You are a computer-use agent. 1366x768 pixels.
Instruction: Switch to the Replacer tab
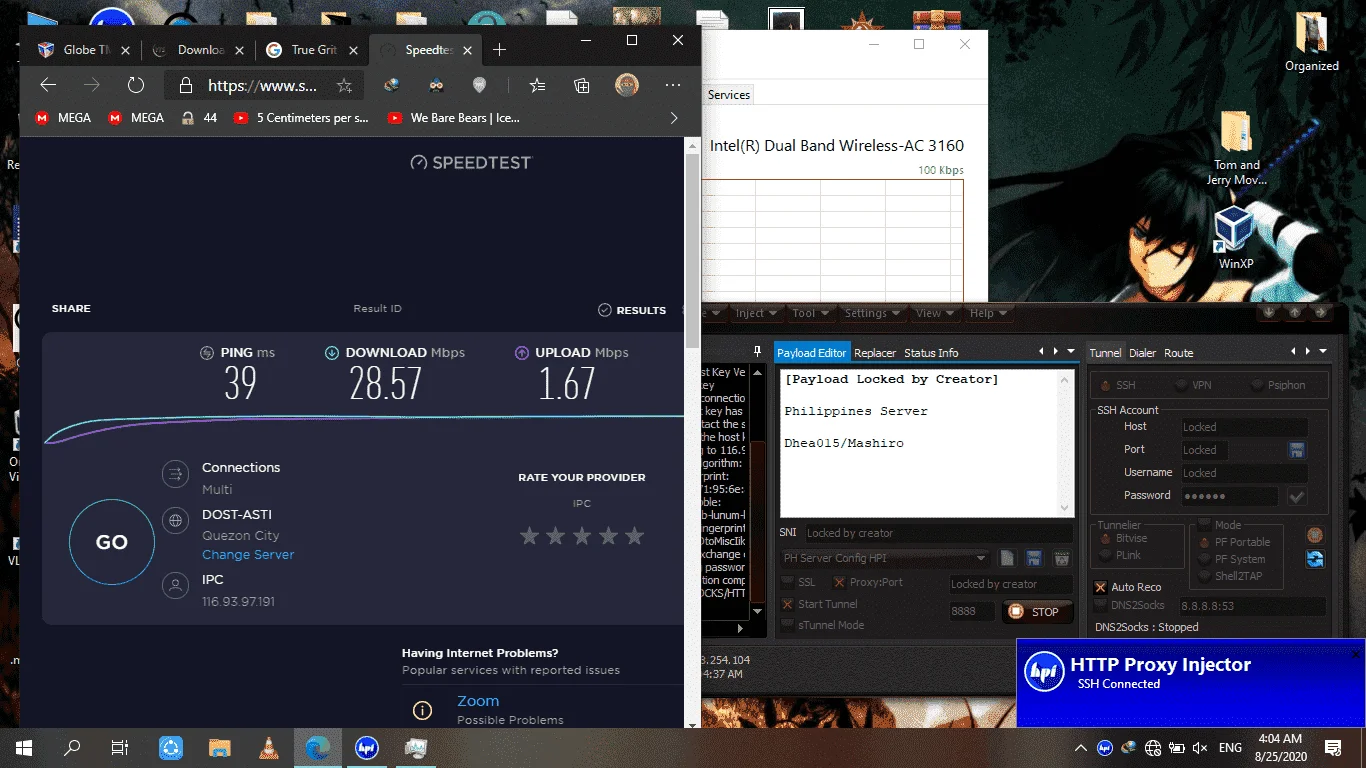(x=875, y=353)
